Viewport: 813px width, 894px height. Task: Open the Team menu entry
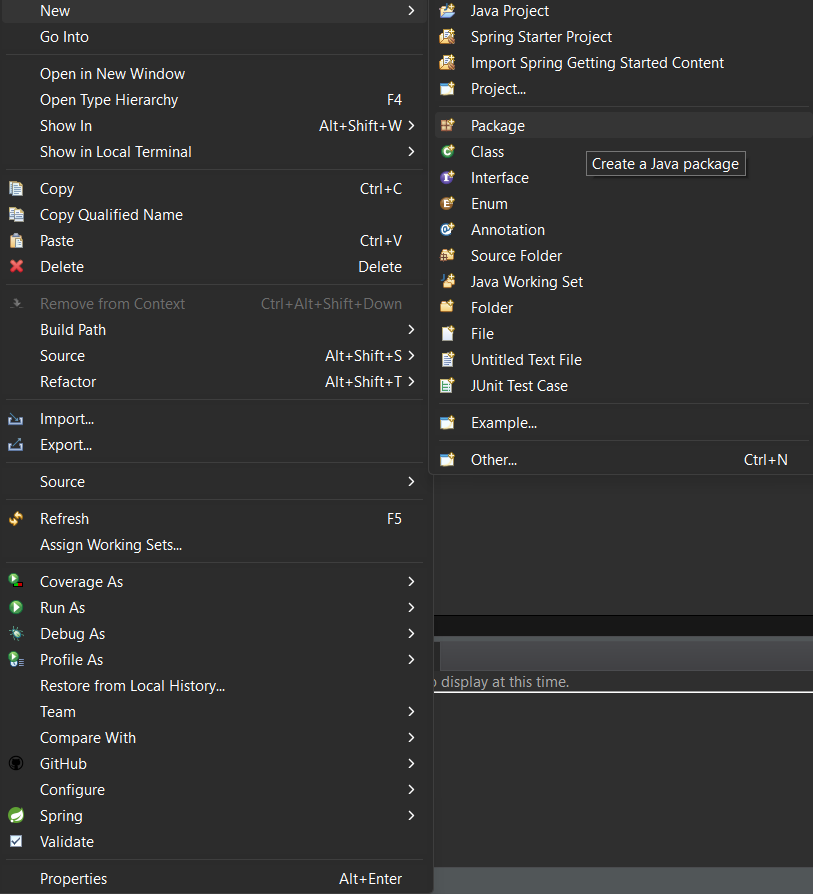coord(57,711)
